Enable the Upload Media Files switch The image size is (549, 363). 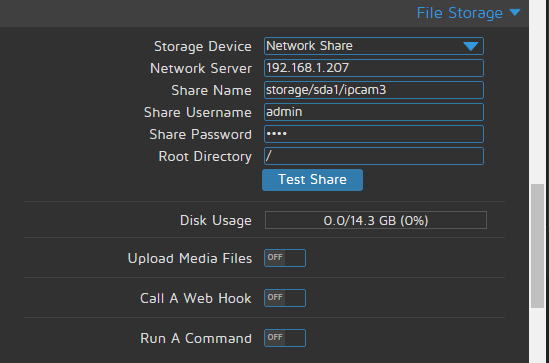(x=285, y=258)
